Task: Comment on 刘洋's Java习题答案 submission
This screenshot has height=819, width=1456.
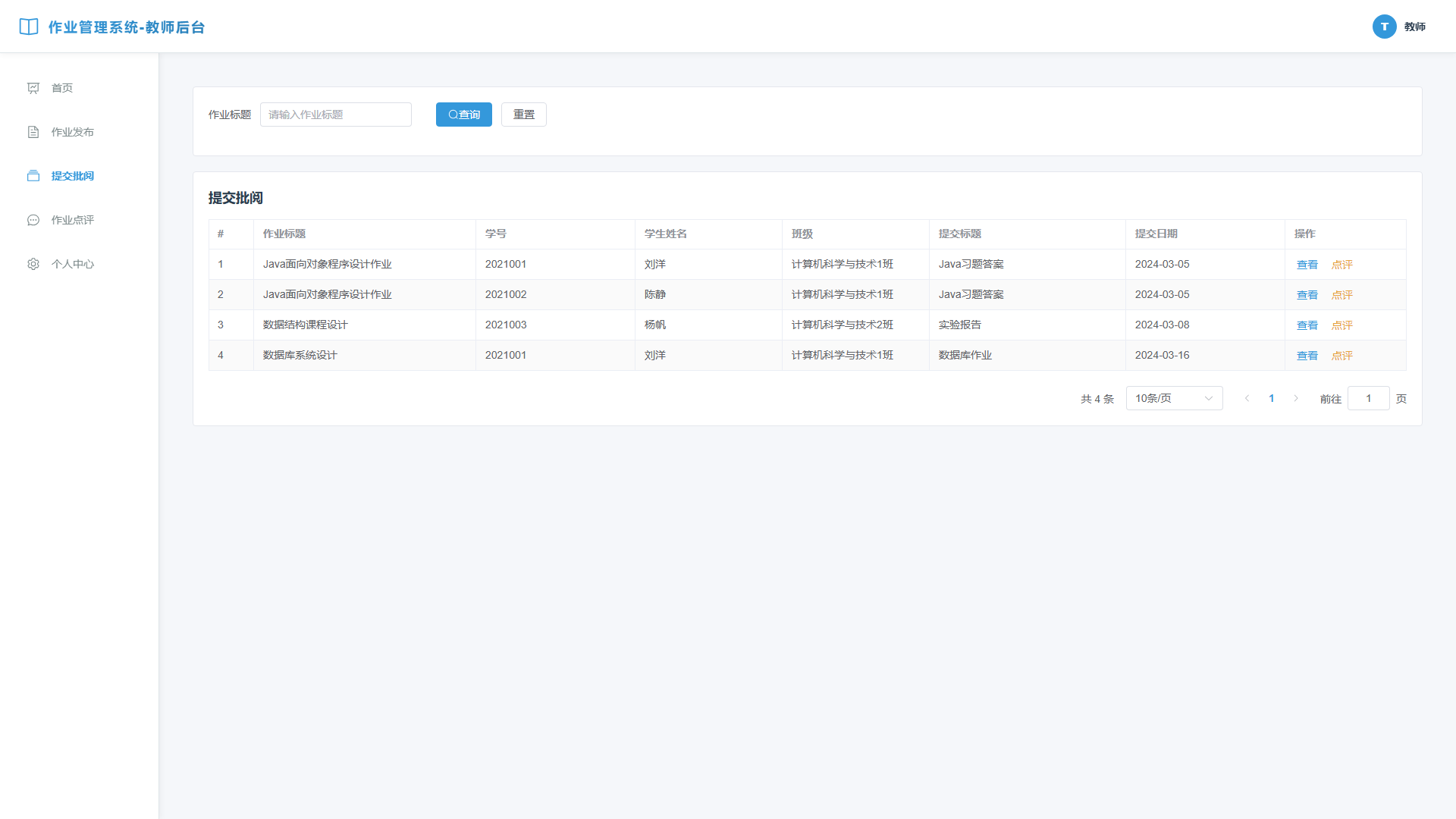Action: coord(1341,265)
